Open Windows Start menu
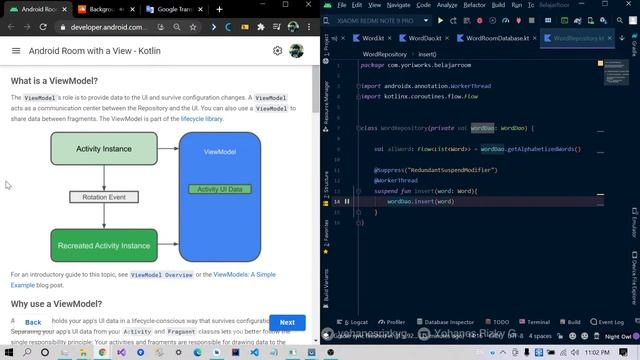Screen dimensions: 640x360 (8, 352)
